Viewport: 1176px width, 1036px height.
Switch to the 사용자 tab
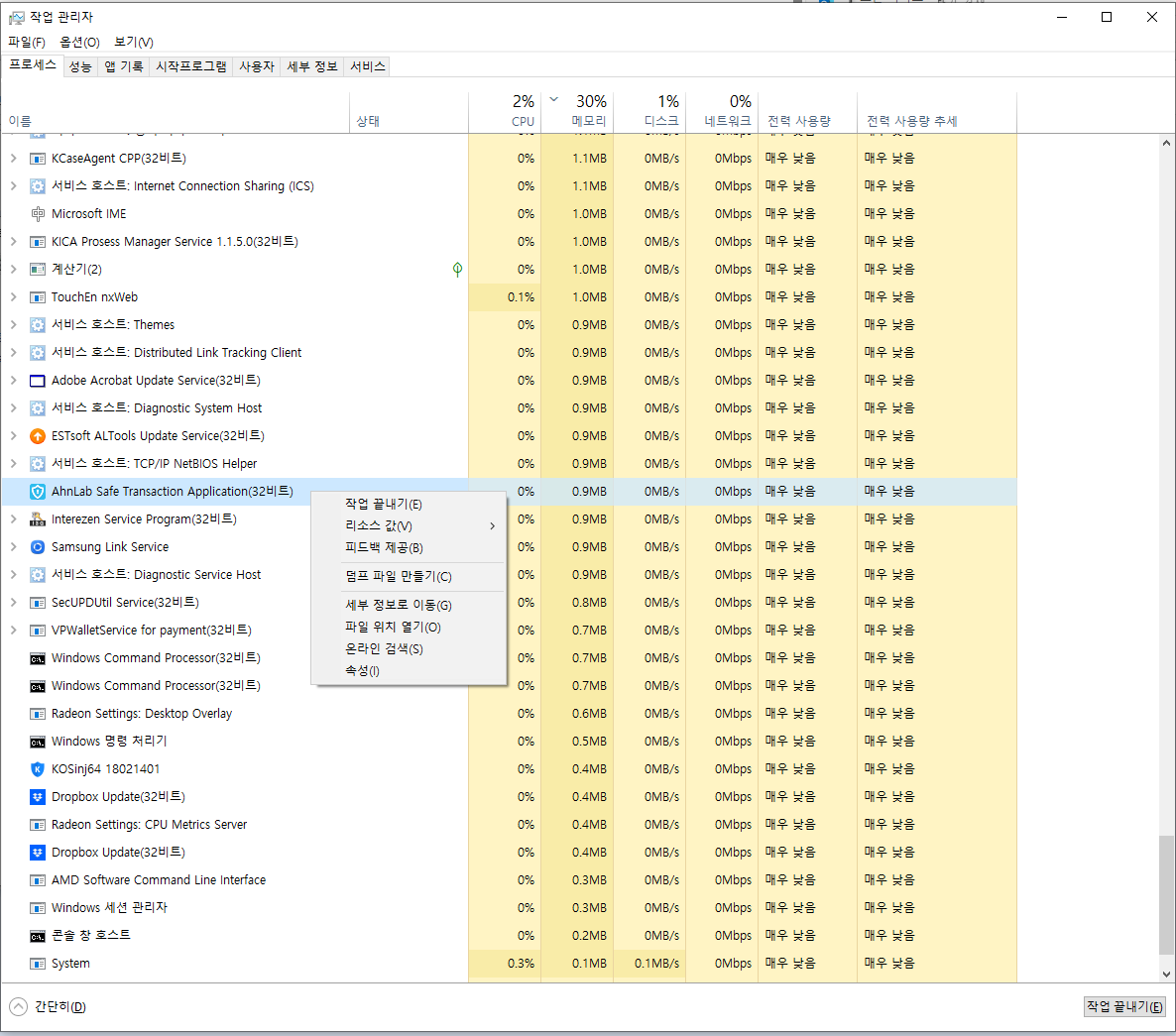tap(257, 66)
